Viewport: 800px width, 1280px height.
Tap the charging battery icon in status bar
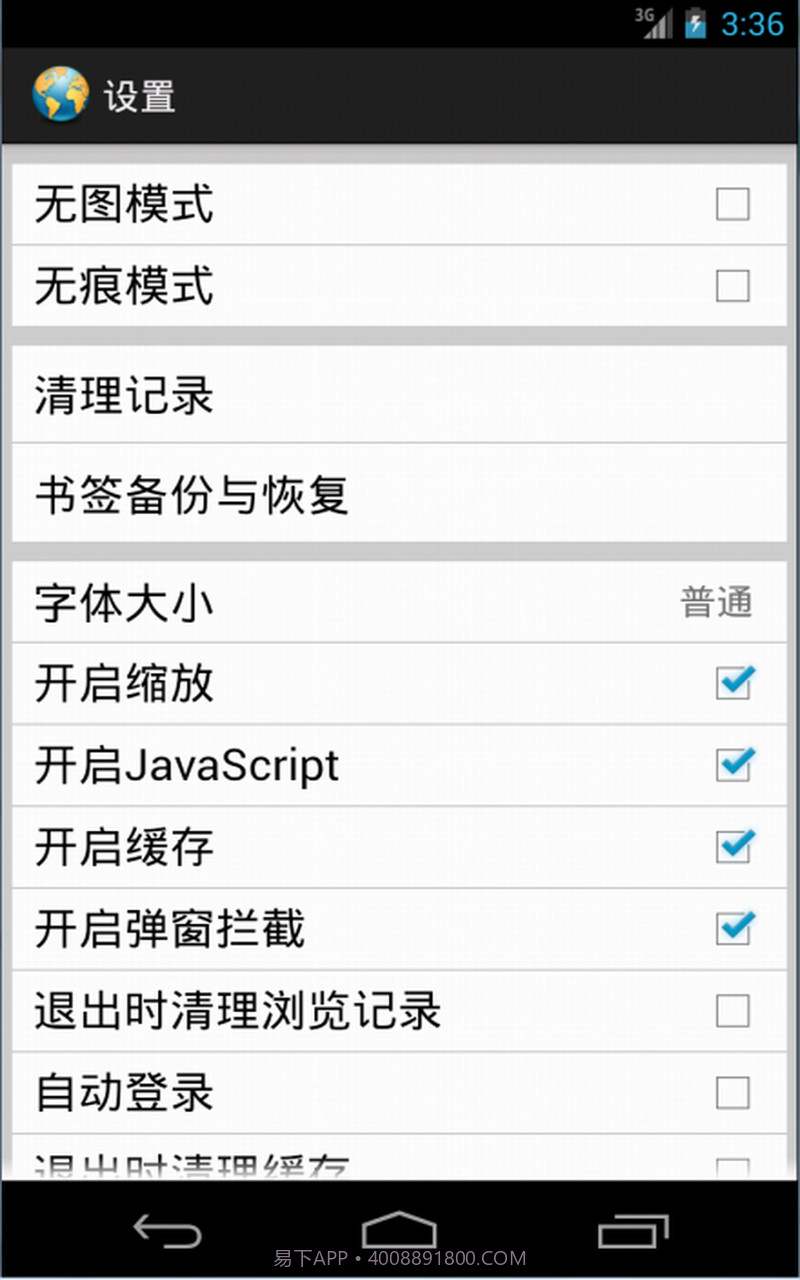click(697, 21)
